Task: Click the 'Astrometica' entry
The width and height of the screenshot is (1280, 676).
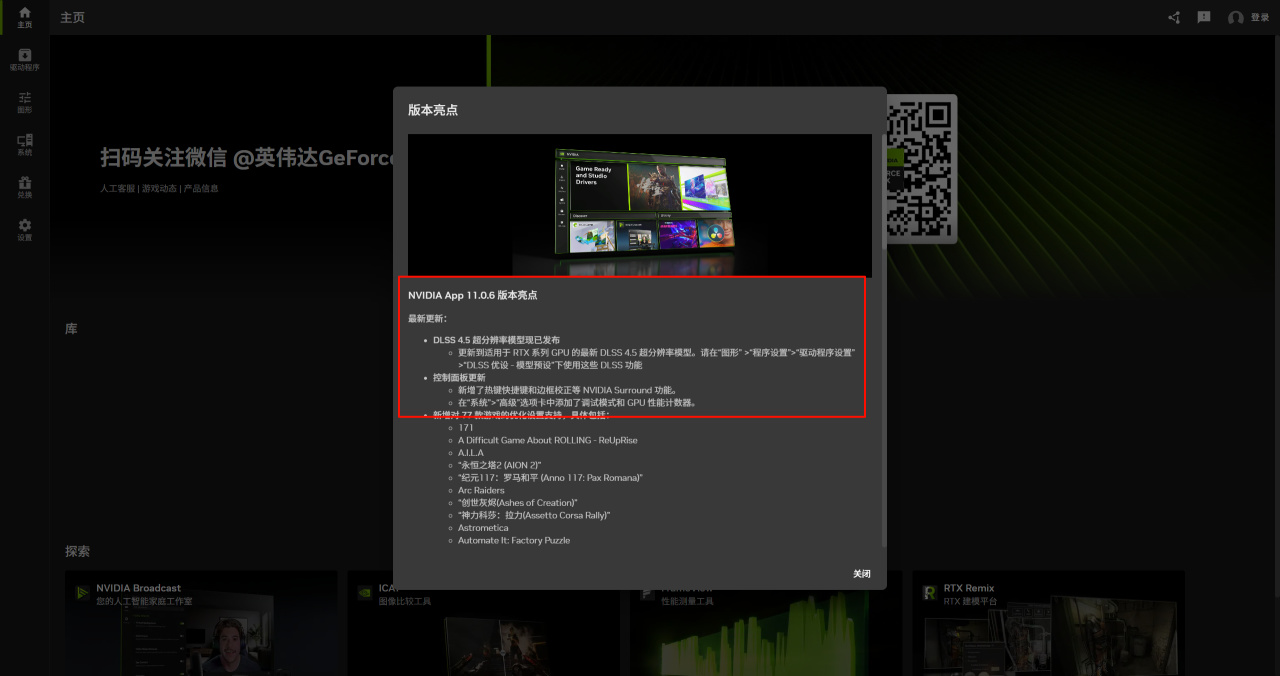Action: point(483,528)
